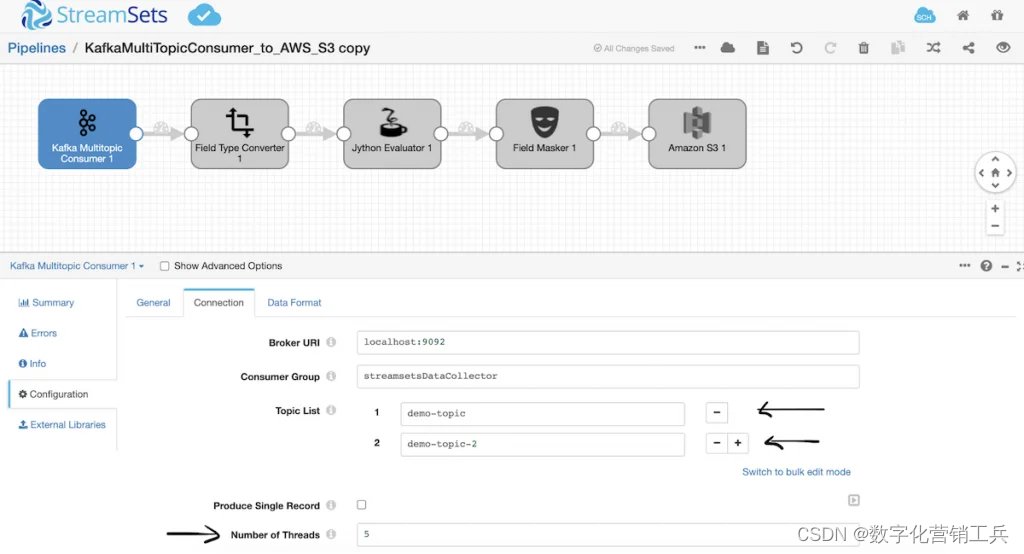Switch to the General tab
Screen dimensions: 1024x554
click(153, 302)
